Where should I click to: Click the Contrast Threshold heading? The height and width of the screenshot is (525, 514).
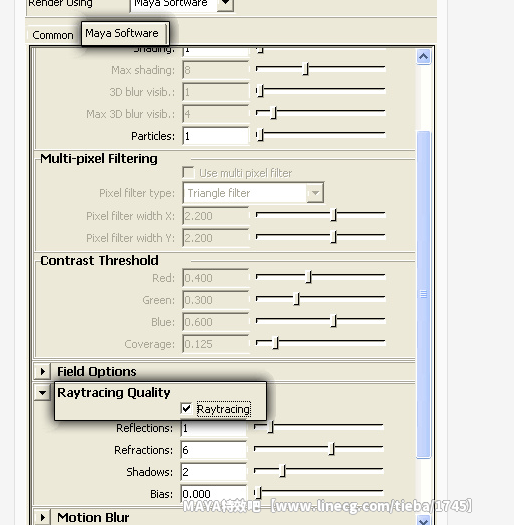point(99,260)
